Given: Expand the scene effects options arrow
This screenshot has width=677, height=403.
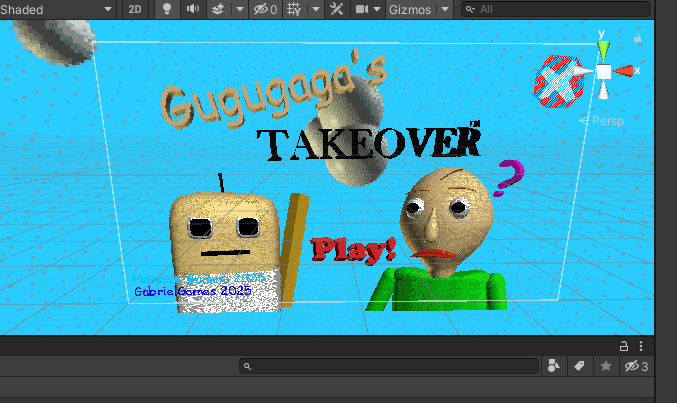Looking at the screenshot, I should [x=240, y=10].
